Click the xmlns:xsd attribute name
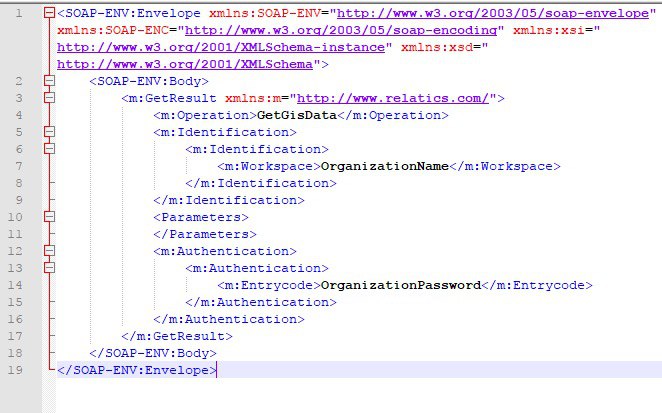 pyautogui.click(x=437, y=47)
